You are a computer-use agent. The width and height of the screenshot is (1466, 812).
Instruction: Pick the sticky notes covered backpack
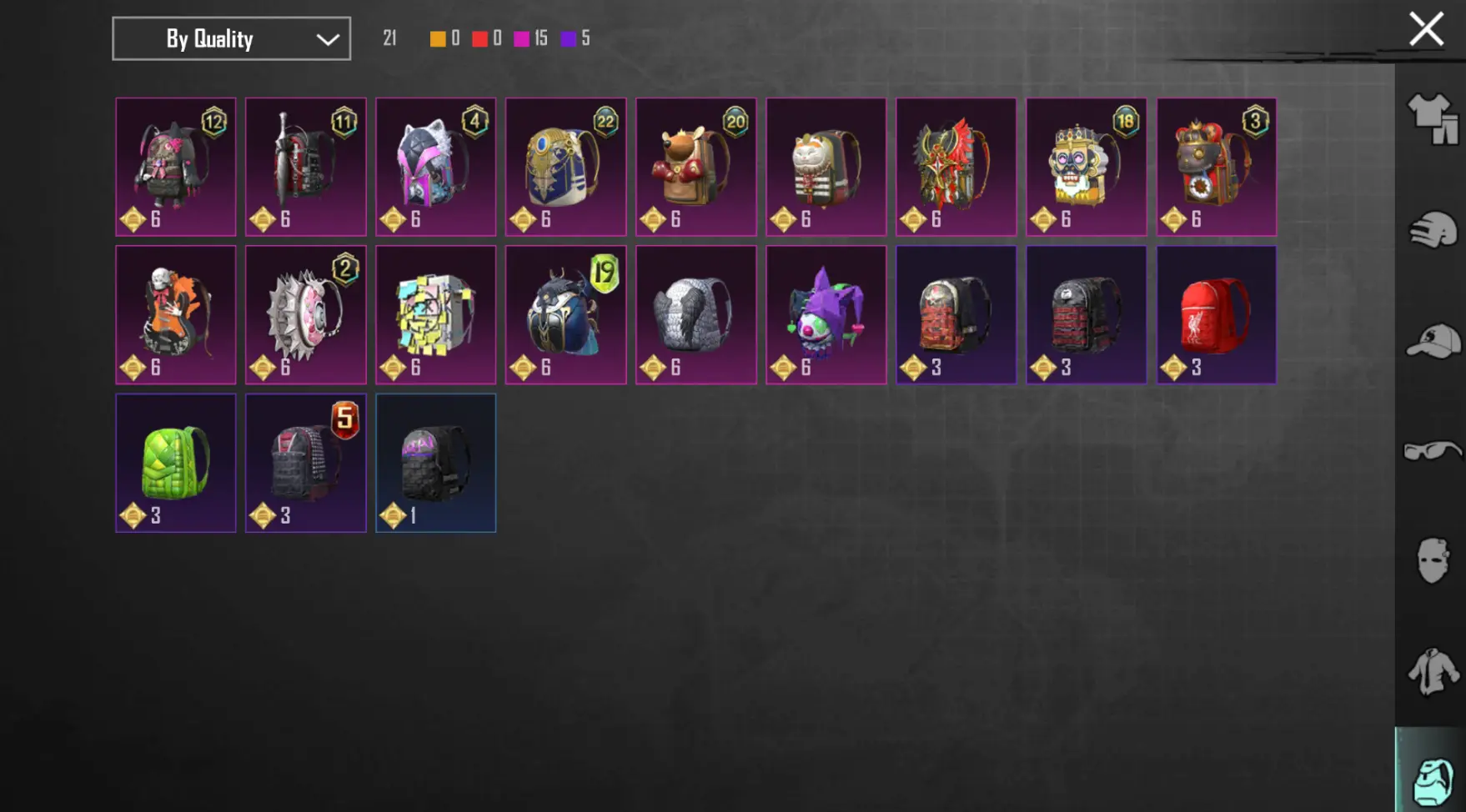435,315
